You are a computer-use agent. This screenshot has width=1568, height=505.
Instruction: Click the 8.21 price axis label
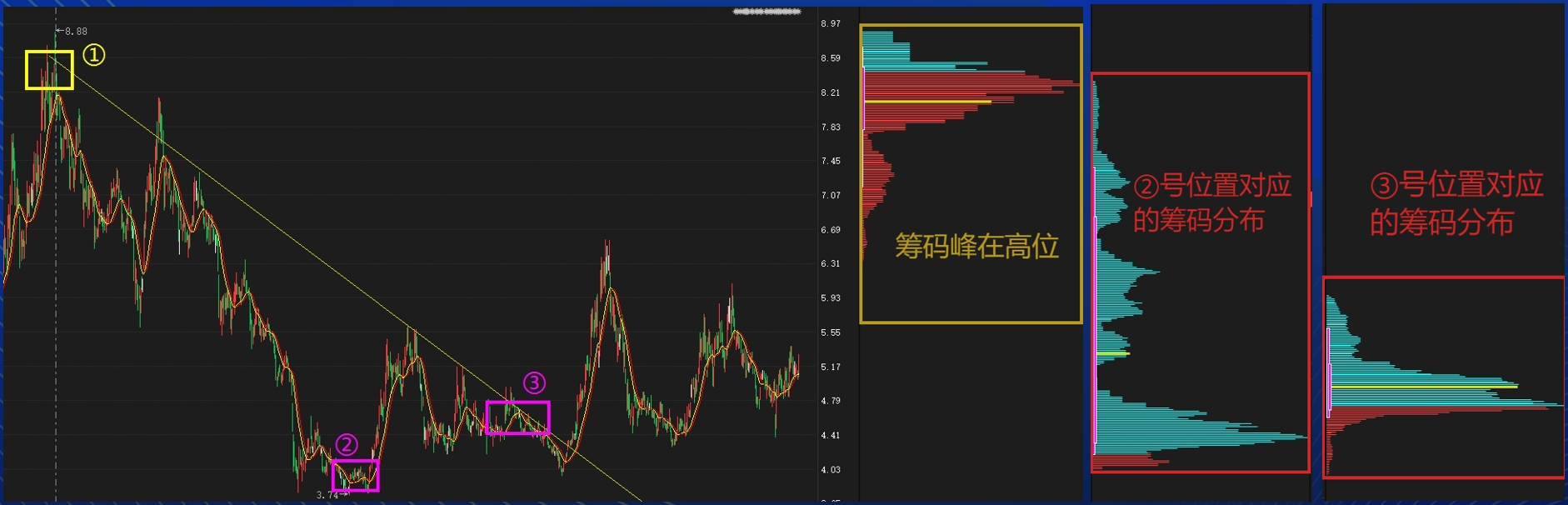tap(830, 92)
